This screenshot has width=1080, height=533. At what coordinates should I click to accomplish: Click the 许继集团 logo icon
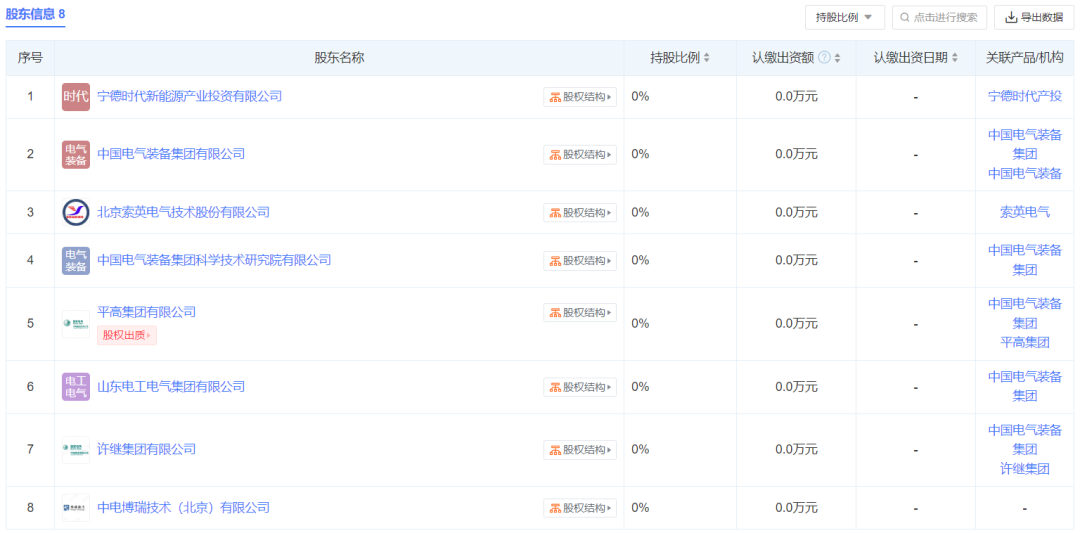tap(75, 450)
